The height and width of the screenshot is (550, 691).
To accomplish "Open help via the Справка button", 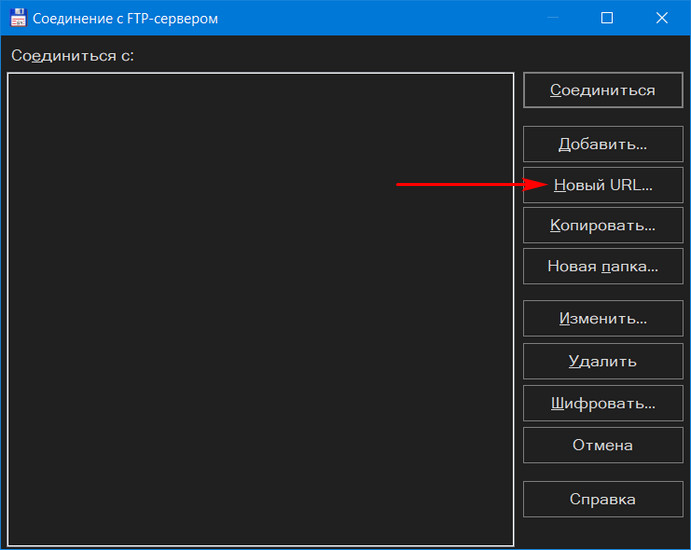I will (x=603, y=499).
